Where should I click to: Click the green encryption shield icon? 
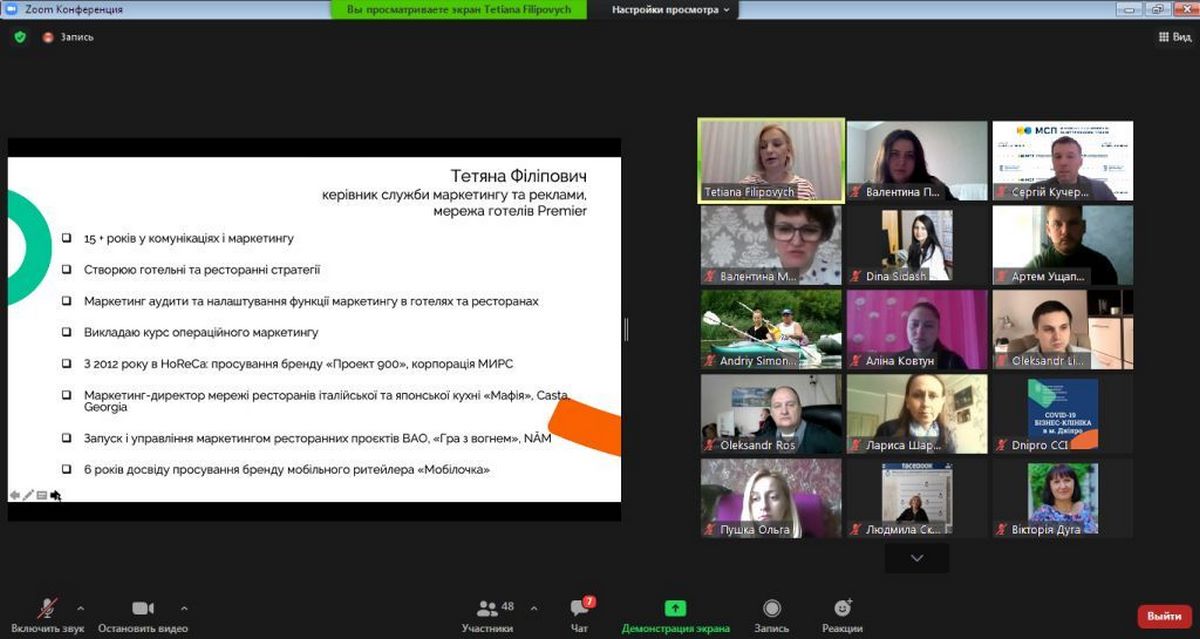[x=20, y=37]
